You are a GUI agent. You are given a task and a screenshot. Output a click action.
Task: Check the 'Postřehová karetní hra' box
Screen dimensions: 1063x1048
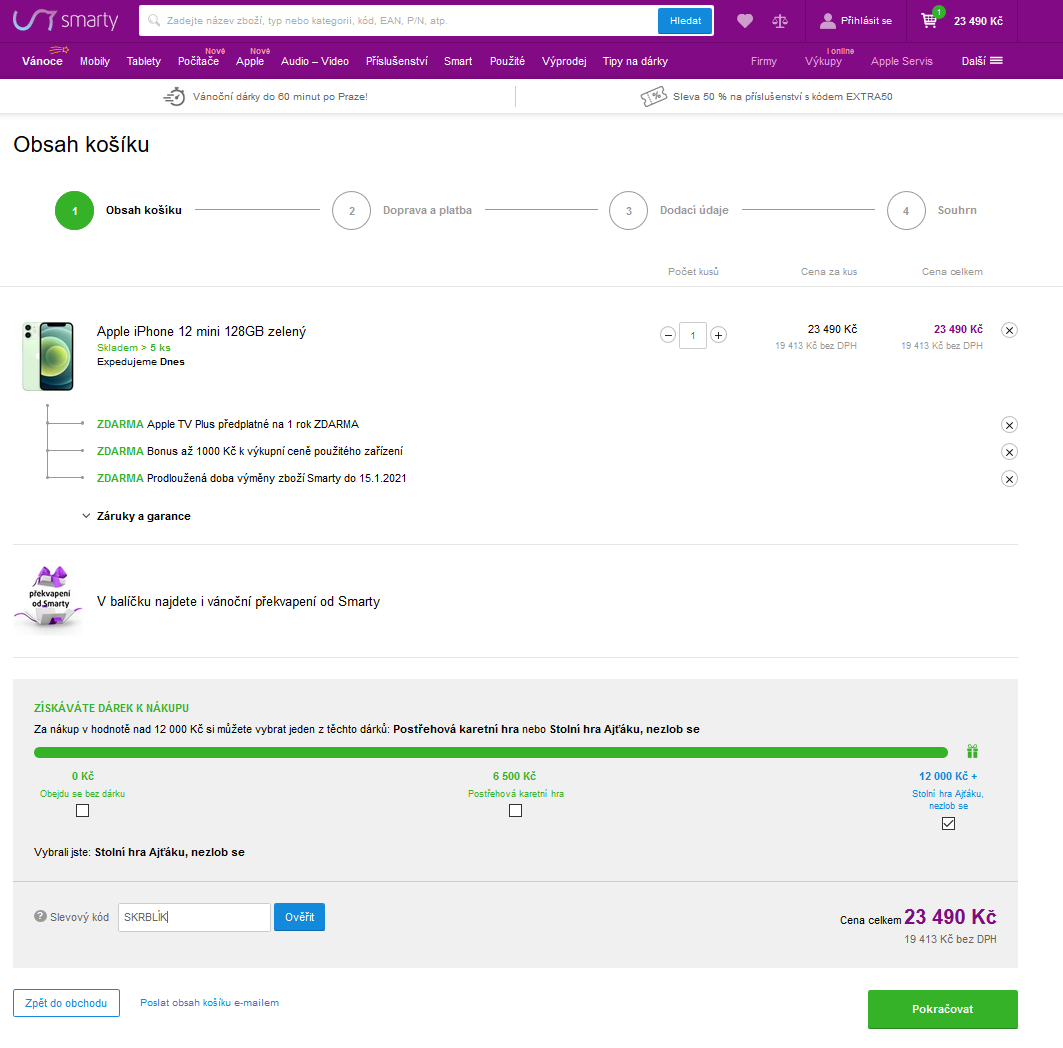[x=515, y=811]
